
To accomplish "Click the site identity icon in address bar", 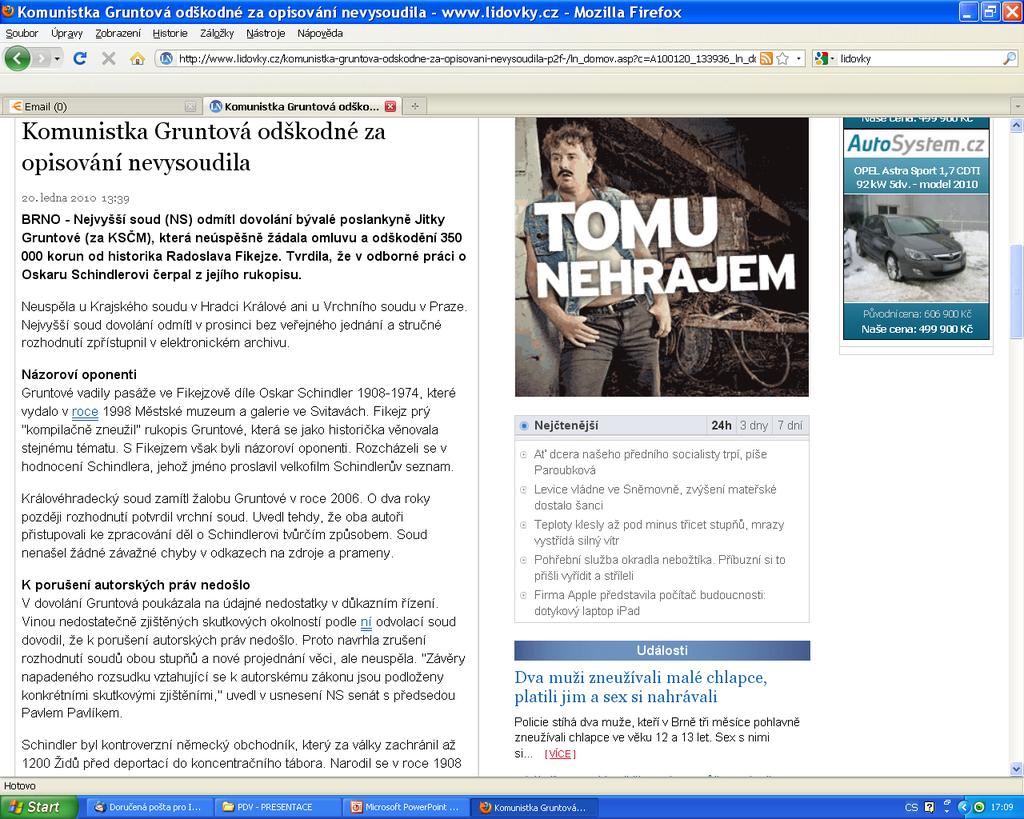I will pyautogui.click(x=167, y=59).
